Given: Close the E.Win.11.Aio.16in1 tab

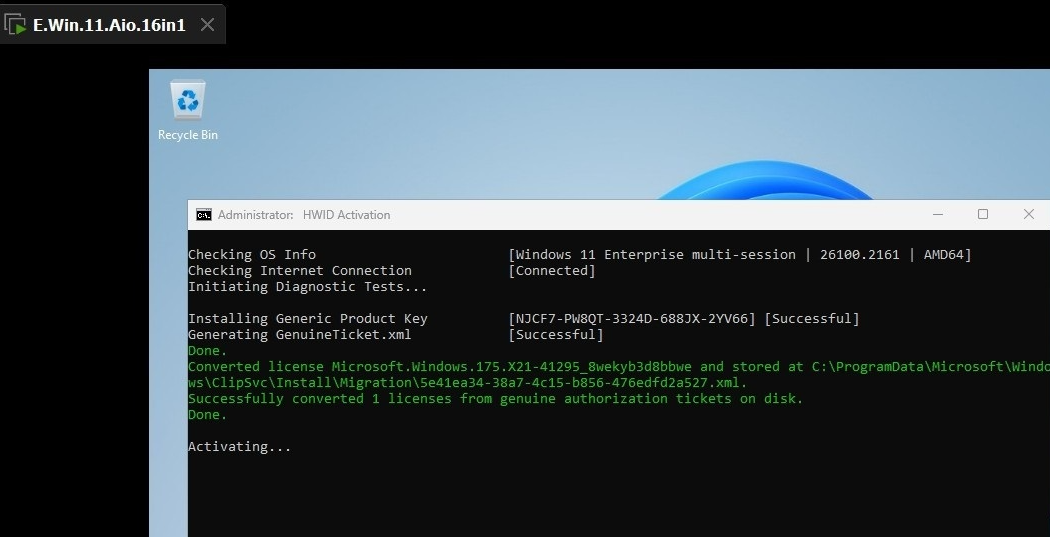Looking at the screenshot, I should pos(208,25).
